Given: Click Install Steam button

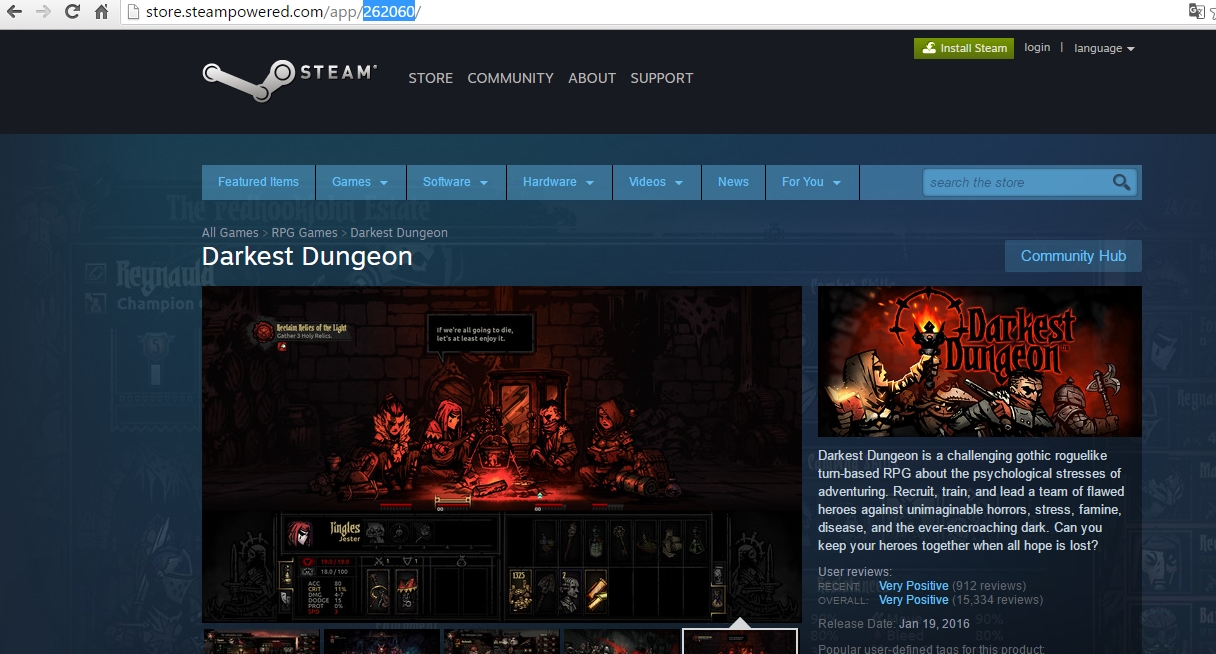Looking at the screenshot, I should pos(964,48).
